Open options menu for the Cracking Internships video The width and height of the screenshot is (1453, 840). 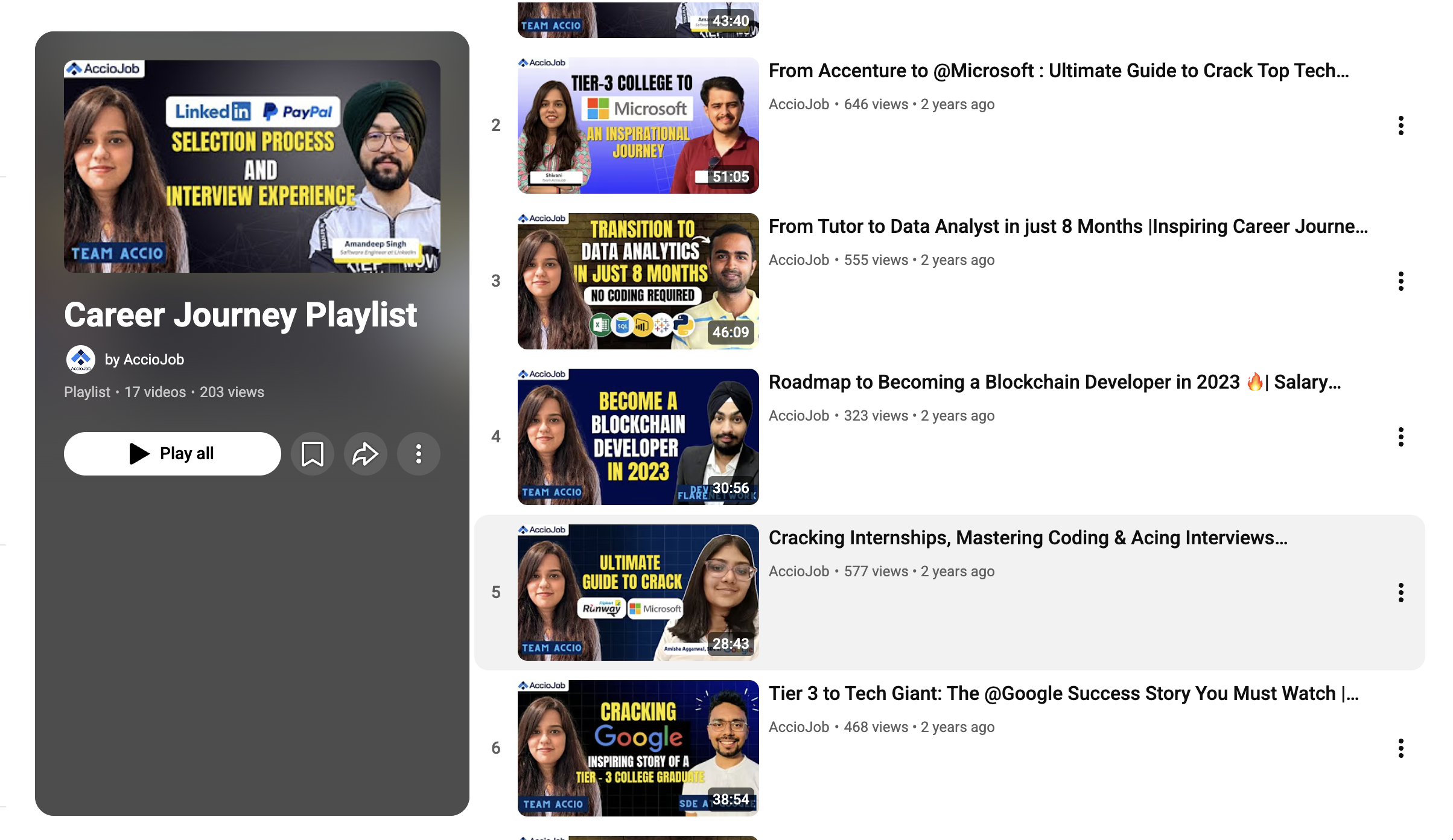coord(1400,593)
